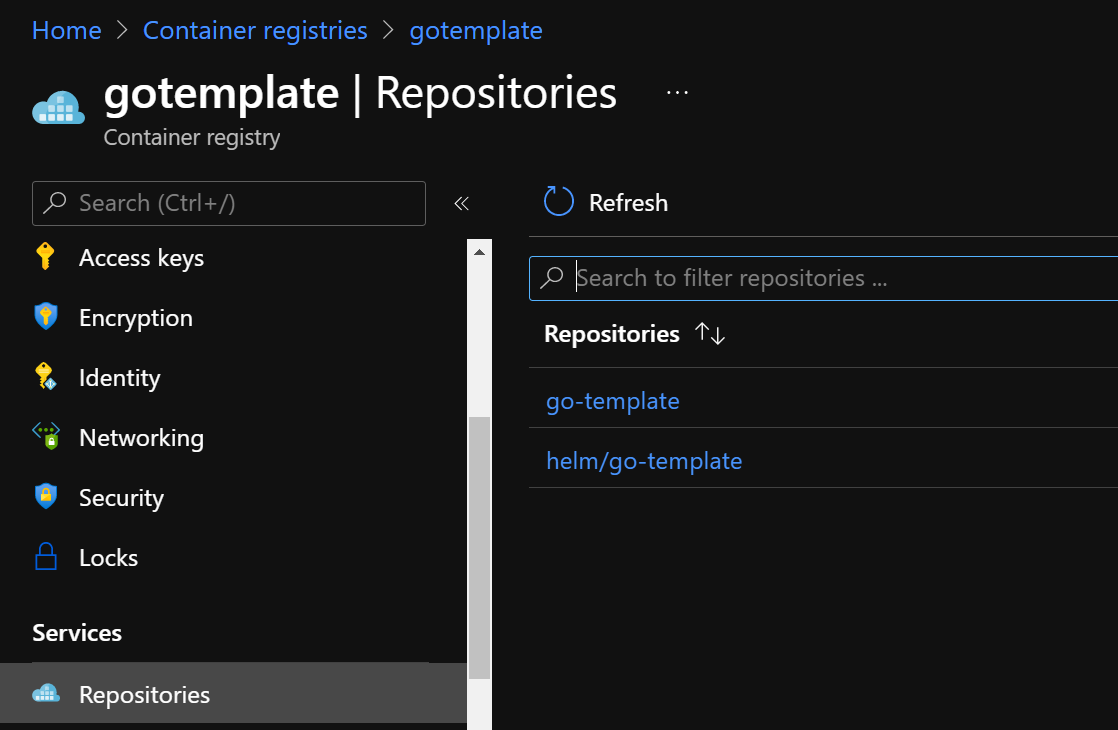Click the Security shield icon
This screenshot has height=730, width=1118.
click(46, 497)
